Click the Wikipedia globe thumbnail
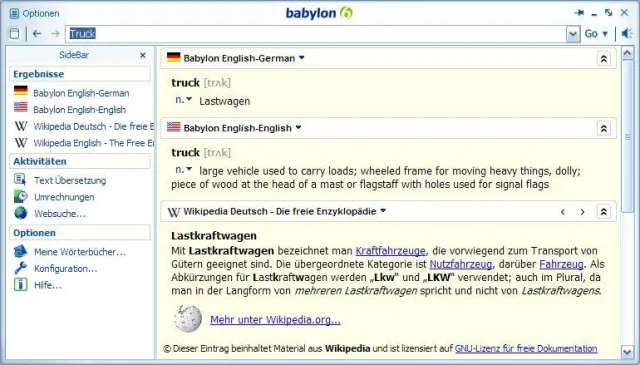640x365 pixels. pos(188,318)
